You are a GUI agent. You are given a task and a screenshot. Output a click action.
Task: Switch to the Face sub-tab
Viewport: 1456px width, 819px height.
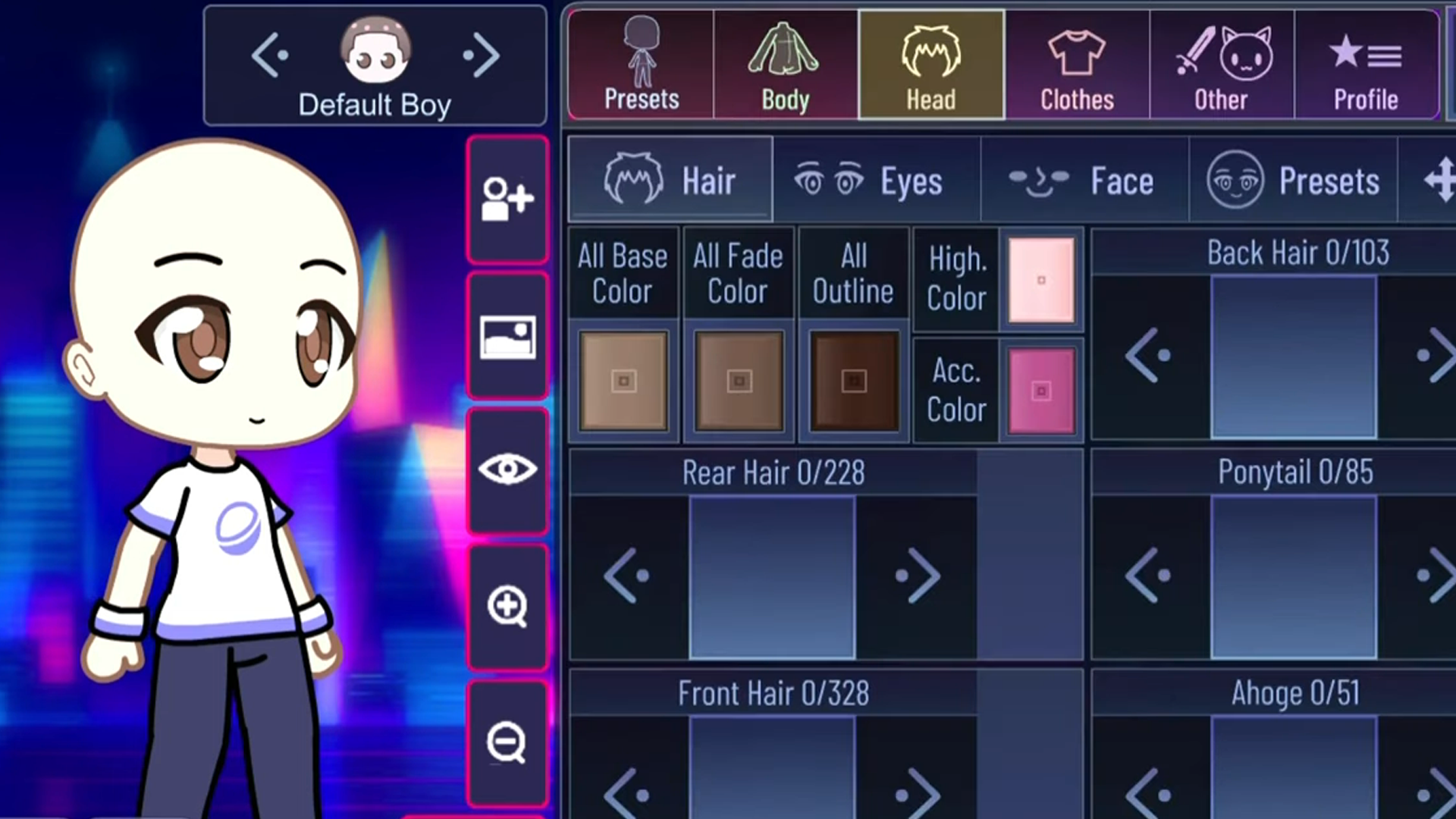[x=1084, y=180]
